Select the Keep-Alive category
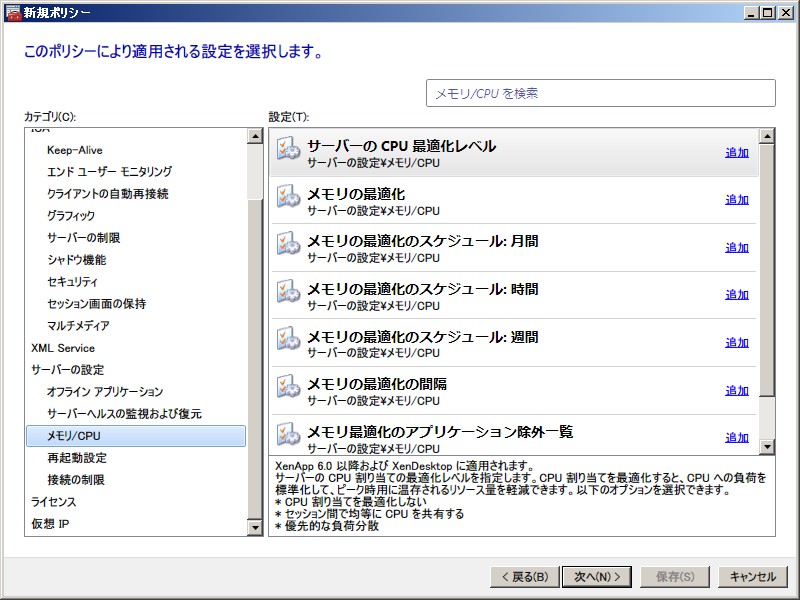The height and width of the screenshot is (600, 800). tap(74, 150)
